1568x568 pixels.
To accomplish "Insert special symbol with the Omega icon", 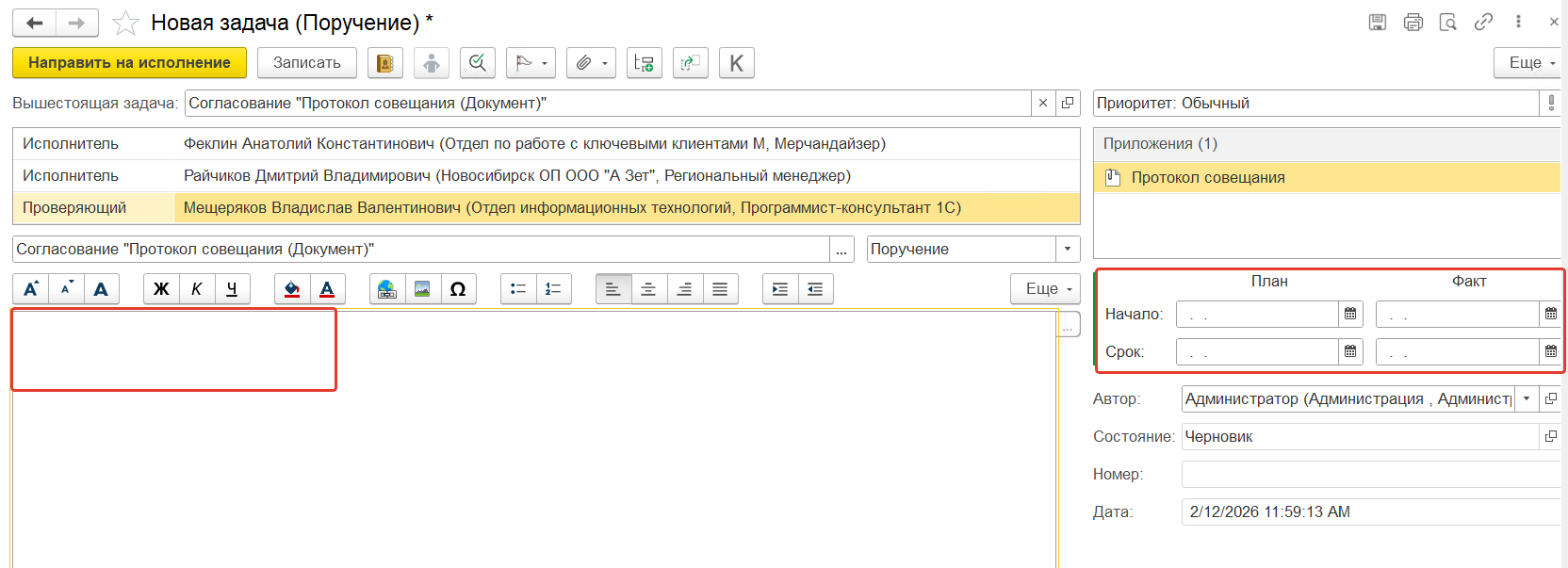I will click(x=458, y=289).
